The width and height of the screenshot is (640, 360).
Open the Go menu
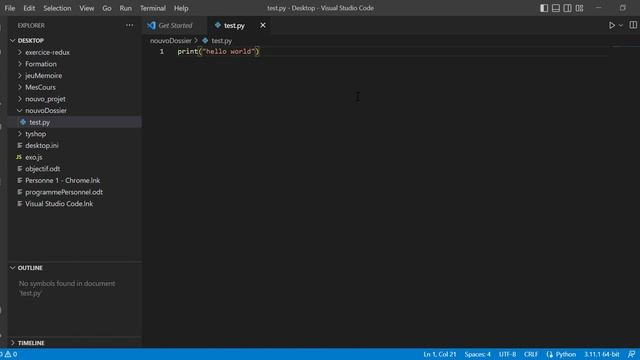coord(107,8)
